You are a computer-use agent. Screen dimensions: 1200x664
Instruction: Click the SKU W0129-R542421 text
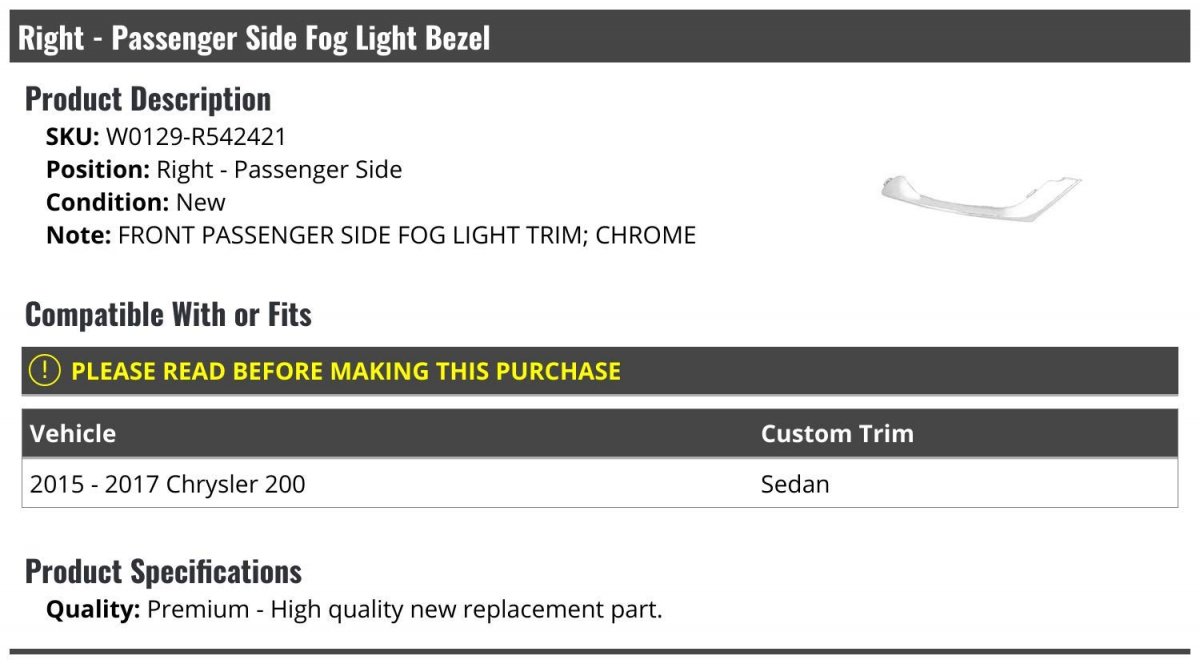166,137
